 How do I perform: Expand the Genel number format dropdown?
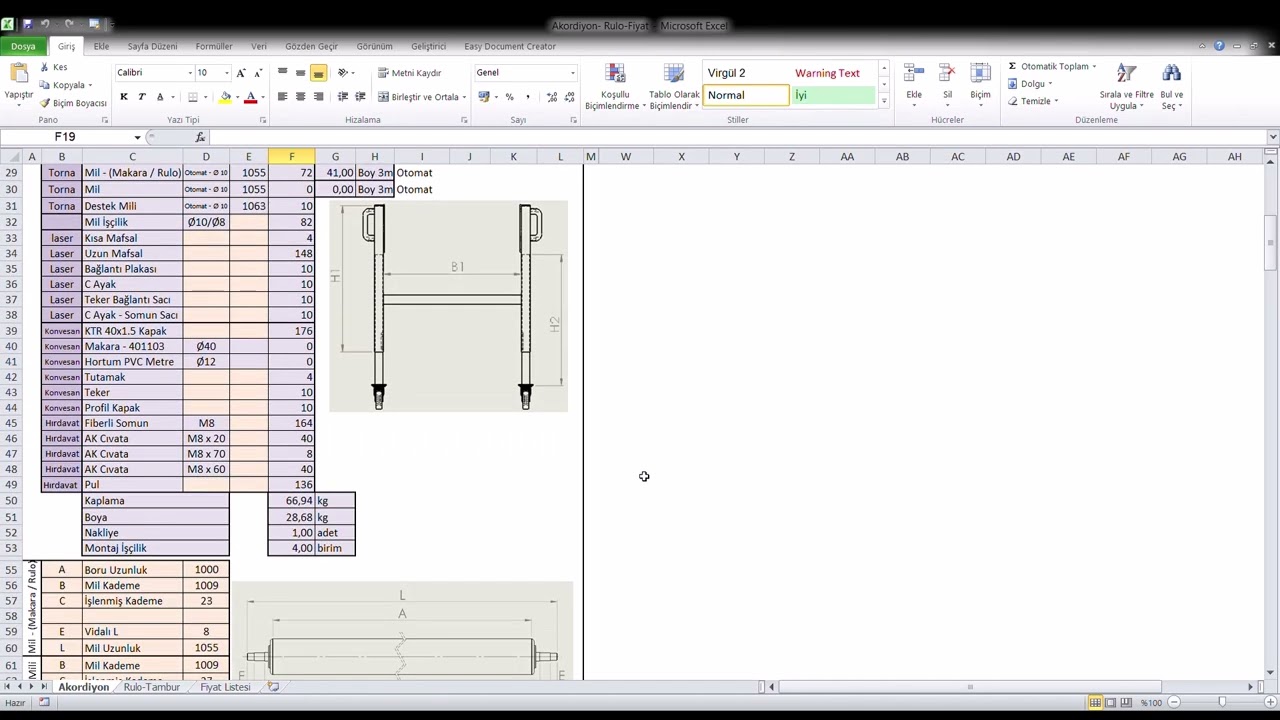(x=572, y=73)
